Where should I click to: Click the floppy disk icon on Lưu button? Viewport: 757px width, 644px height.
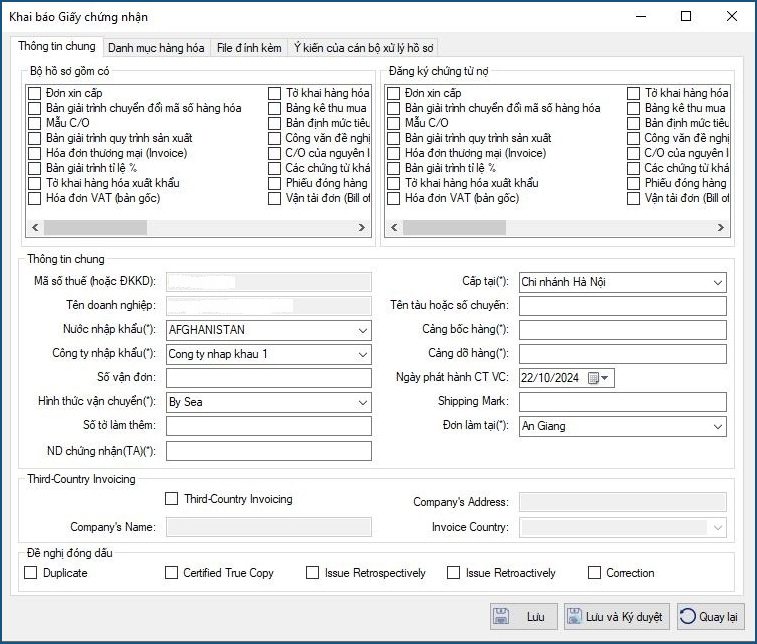click(501, 616)
